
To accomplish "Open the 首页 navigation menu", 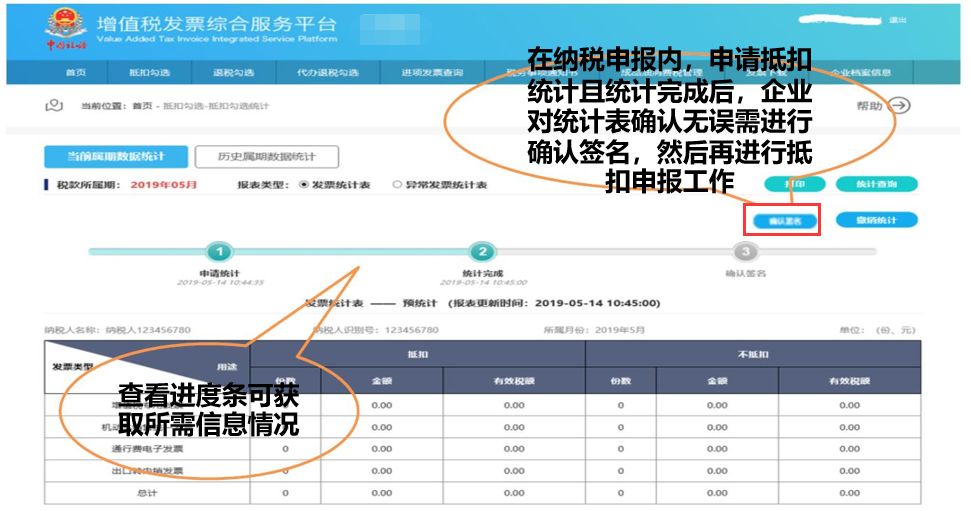I will tap(76, 73).
